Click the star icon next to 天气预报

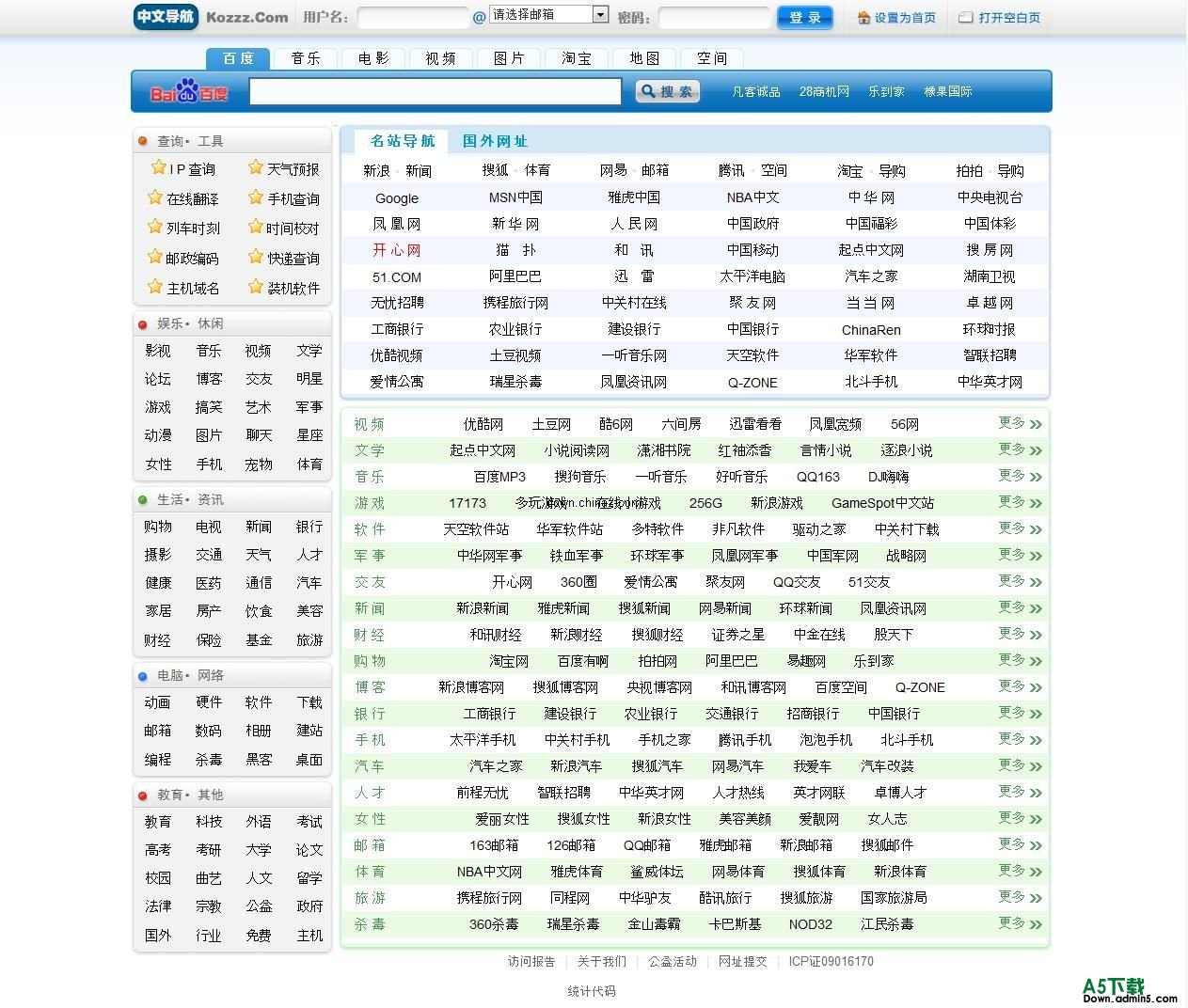[x=256, y=167]
